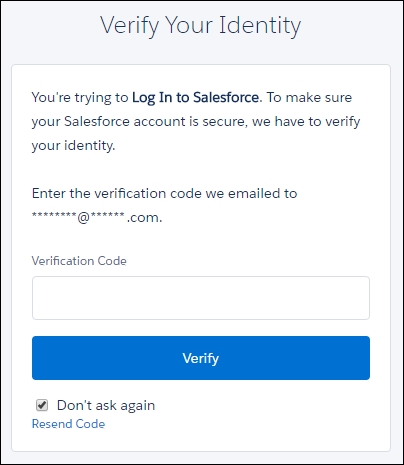Click the "To make sure" text

[309, 97]
